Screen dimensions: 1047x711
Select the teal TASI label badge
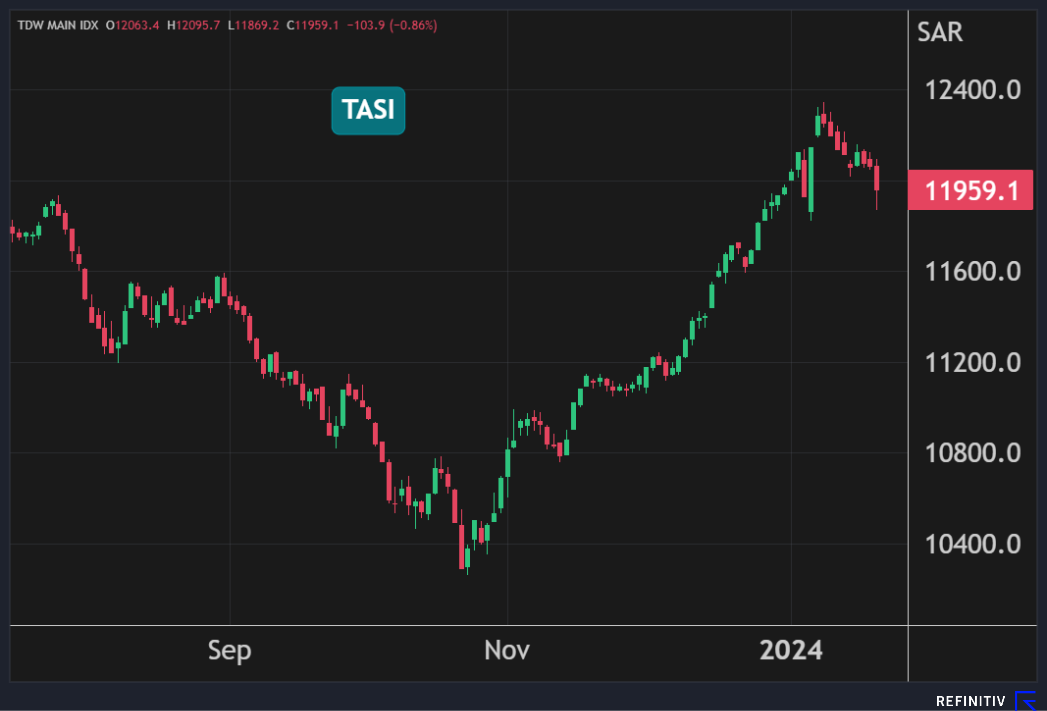(x=368, y=111)
